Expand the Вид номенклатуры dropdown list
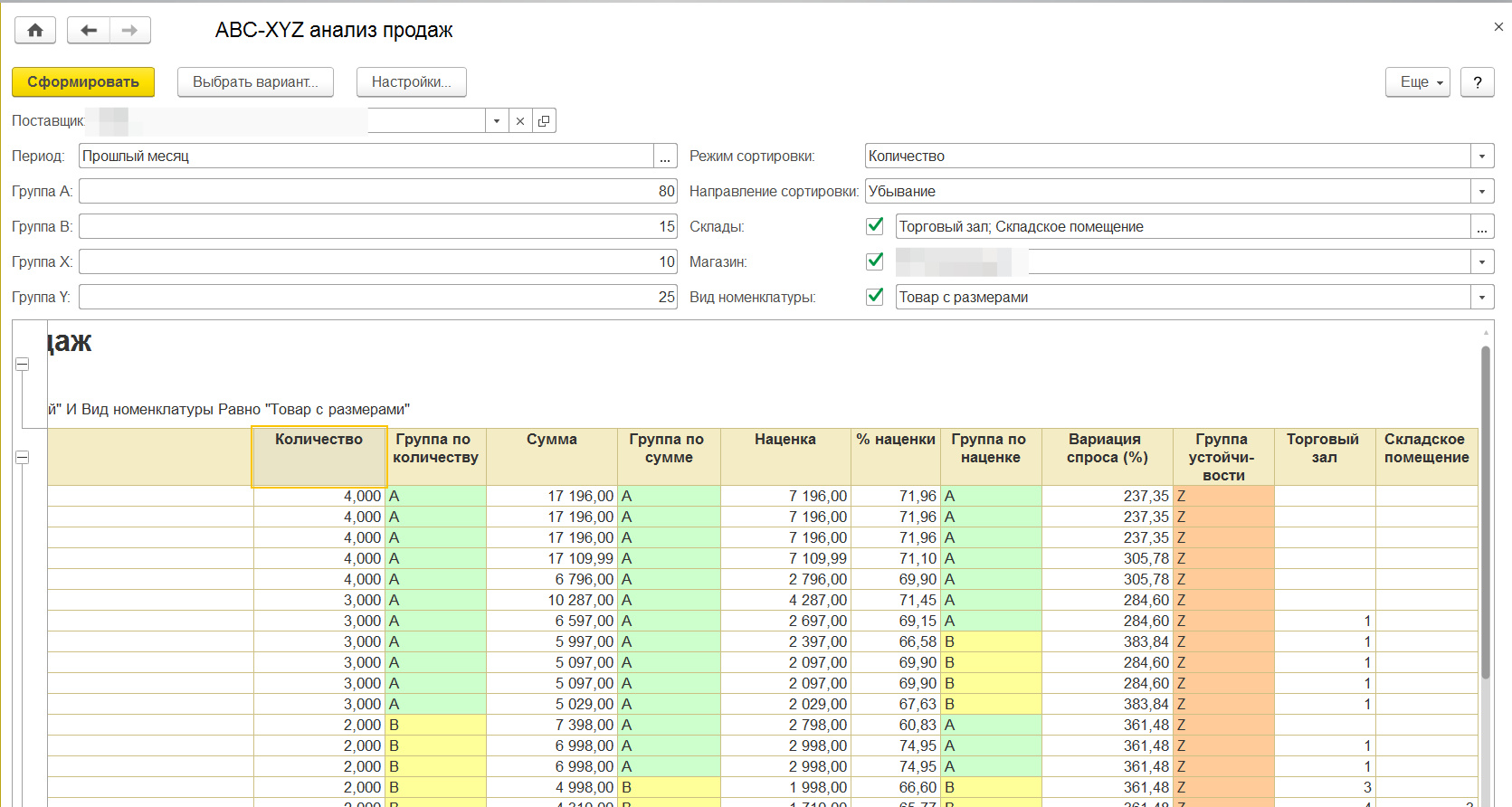This screenshot has width=1512, height=807. pyautogui.click(x=1481, y=298)
